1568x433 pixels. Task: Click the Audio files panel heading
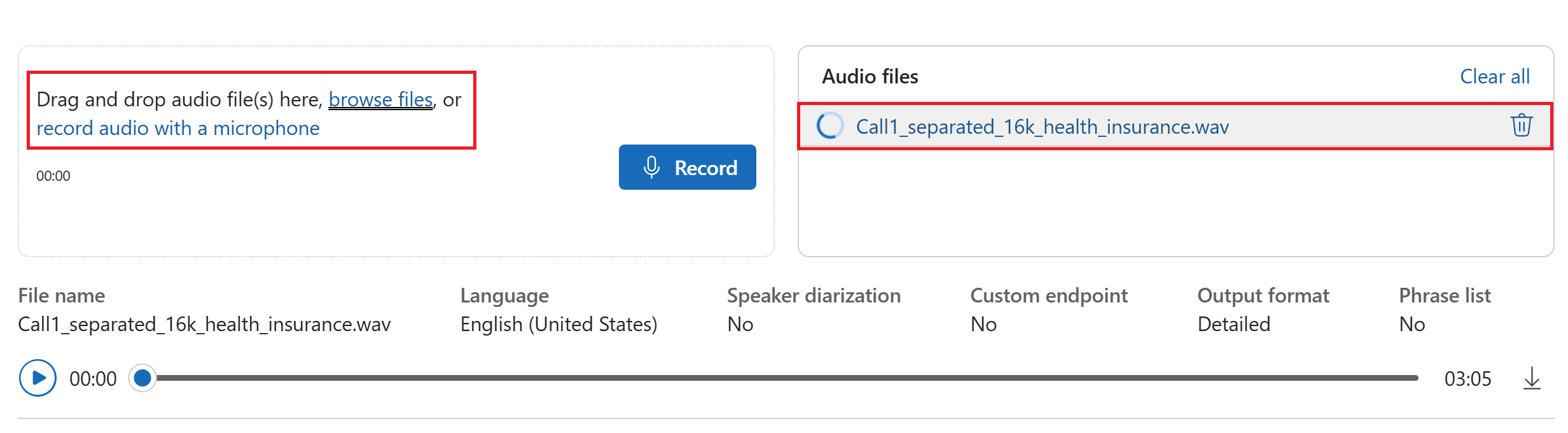870,76
